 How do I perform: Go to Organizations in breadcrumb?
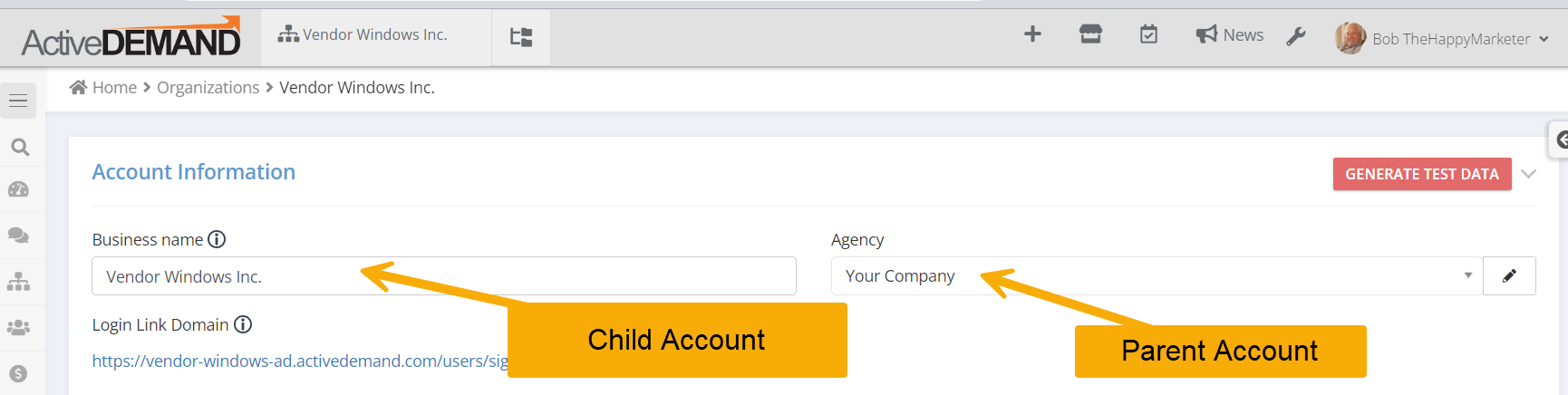click(x=208, y=88)
